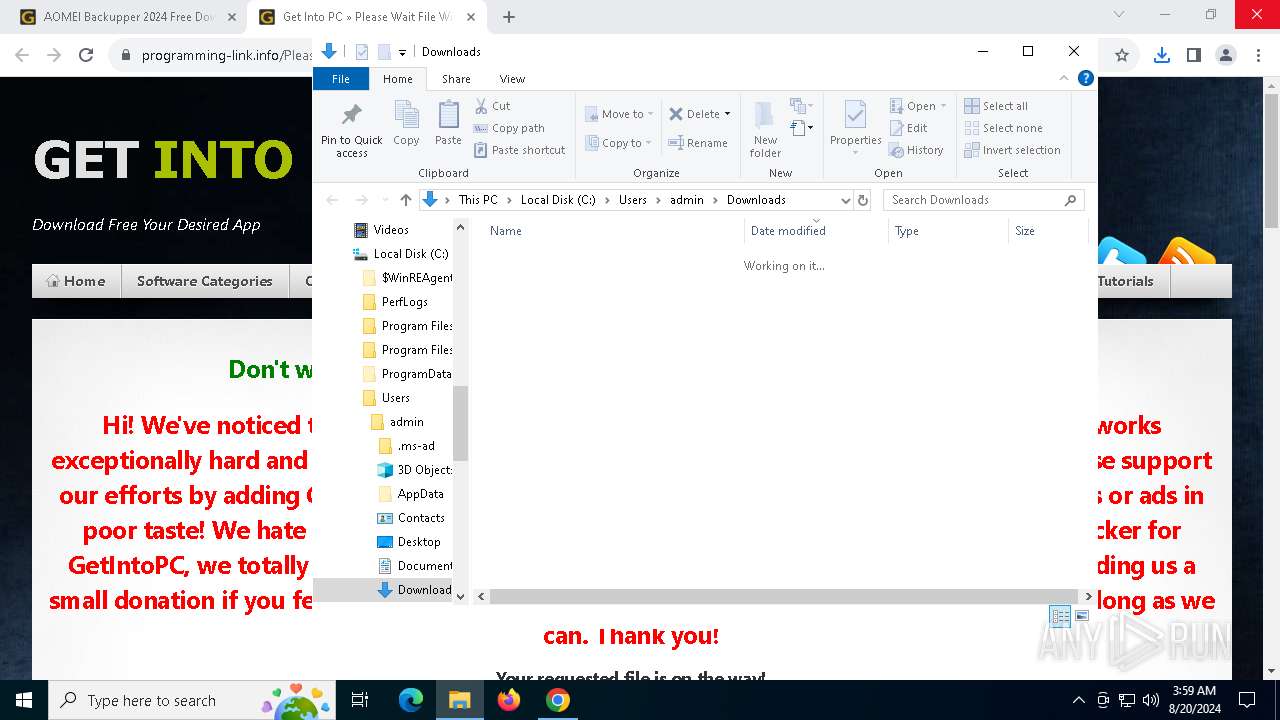Refresh the Downloads folder view
The height and width of the screenshot is (720, 1280).
pyautogui.click(x=863, y=200)
